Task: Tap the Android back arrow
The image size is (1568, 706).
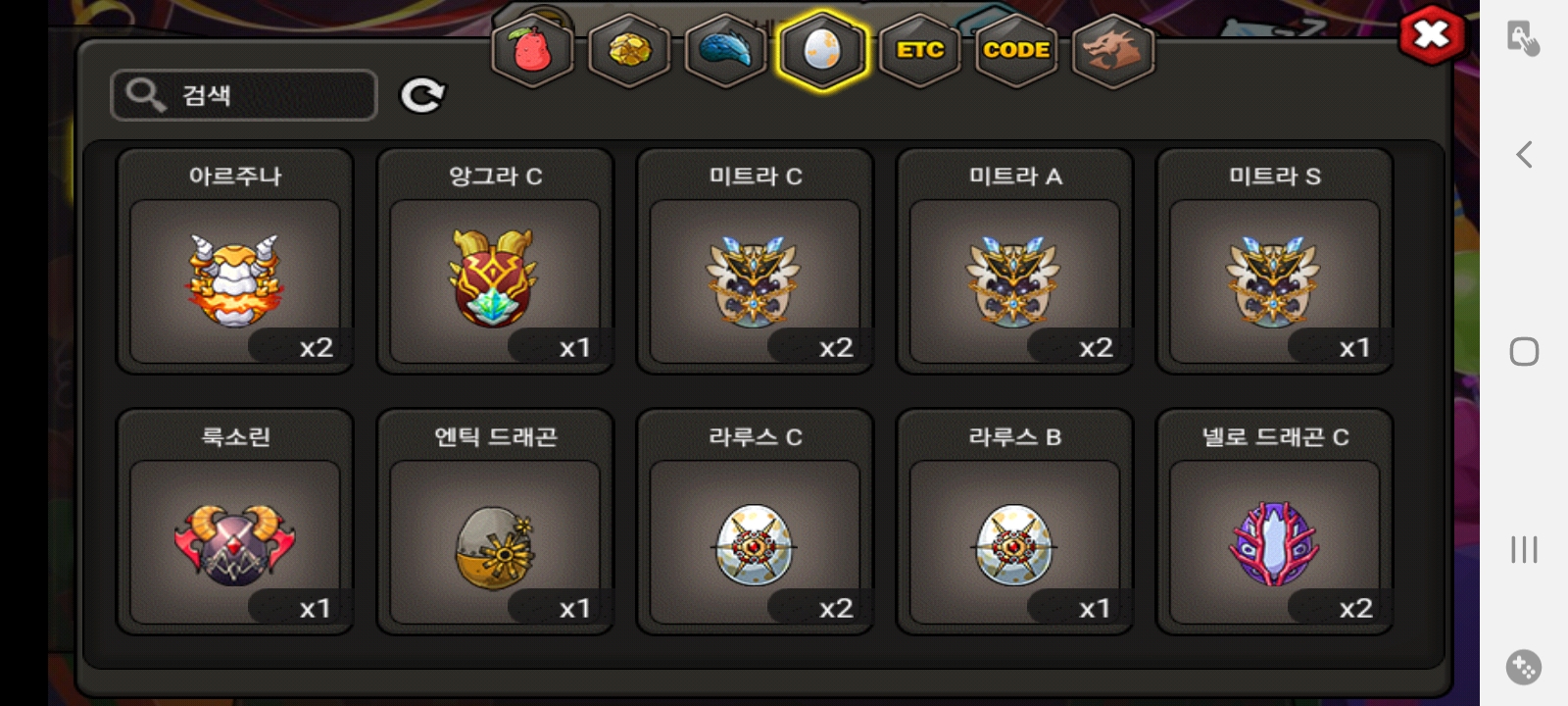Action: (x=1524, y=154)
